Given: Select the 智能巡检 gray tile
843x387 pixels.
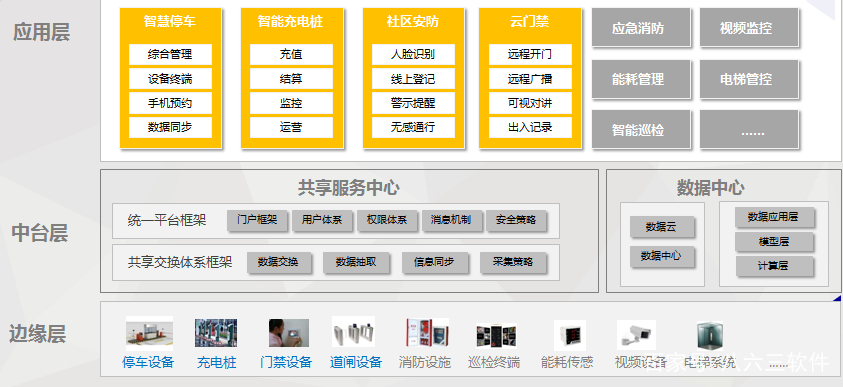Looking at the screenshot, I should 641,129.
